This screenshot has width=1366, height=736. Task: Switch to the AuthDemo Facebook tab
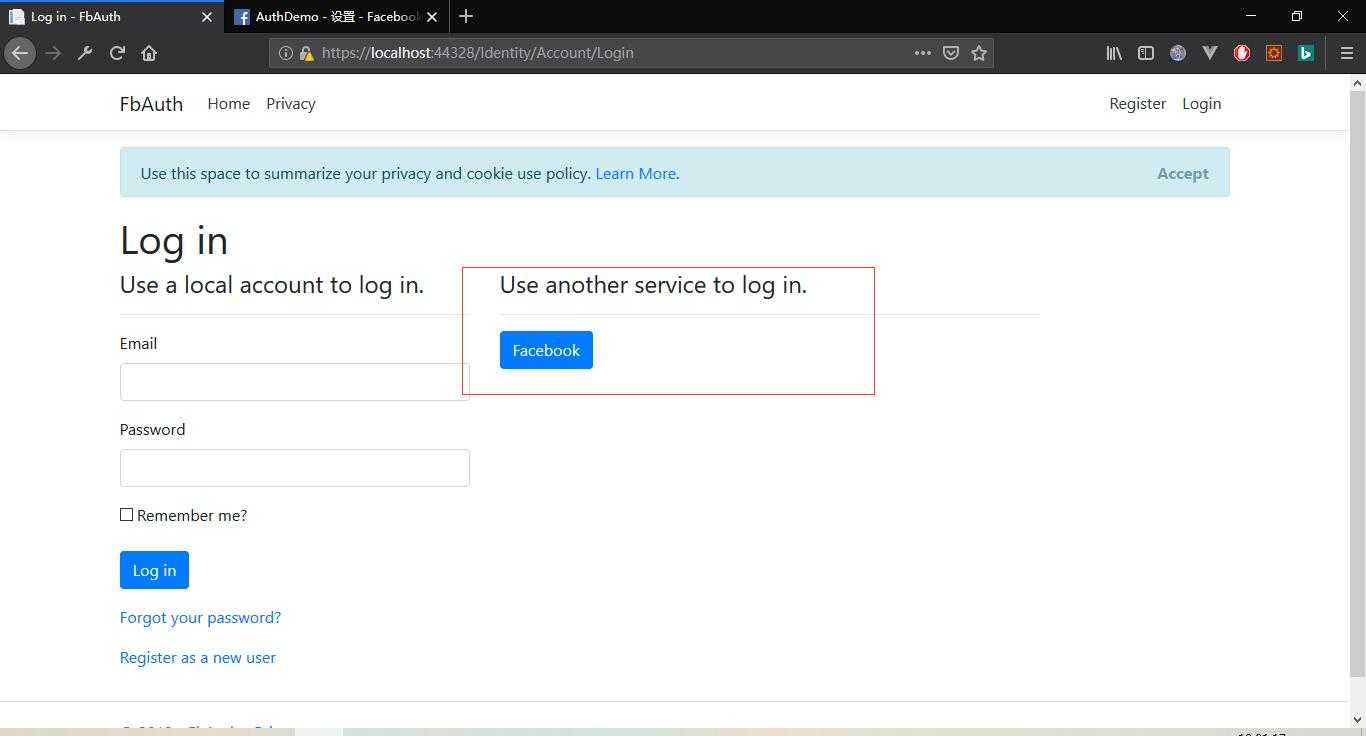337,17
